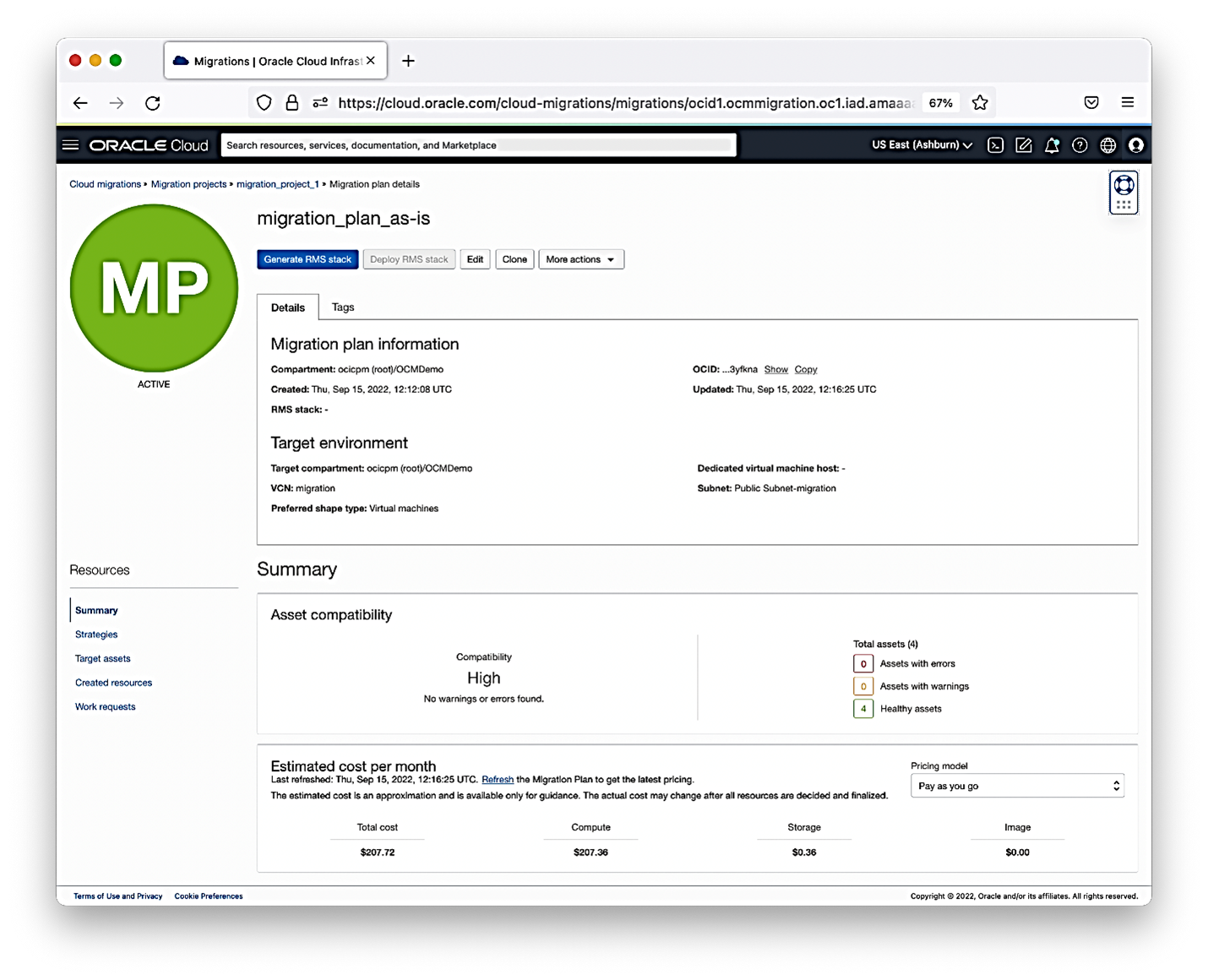Viewport: 1208px width, 980px height.
Task: Open the OCI hamburger navigation menu
Action: click(x=70, y=144)
